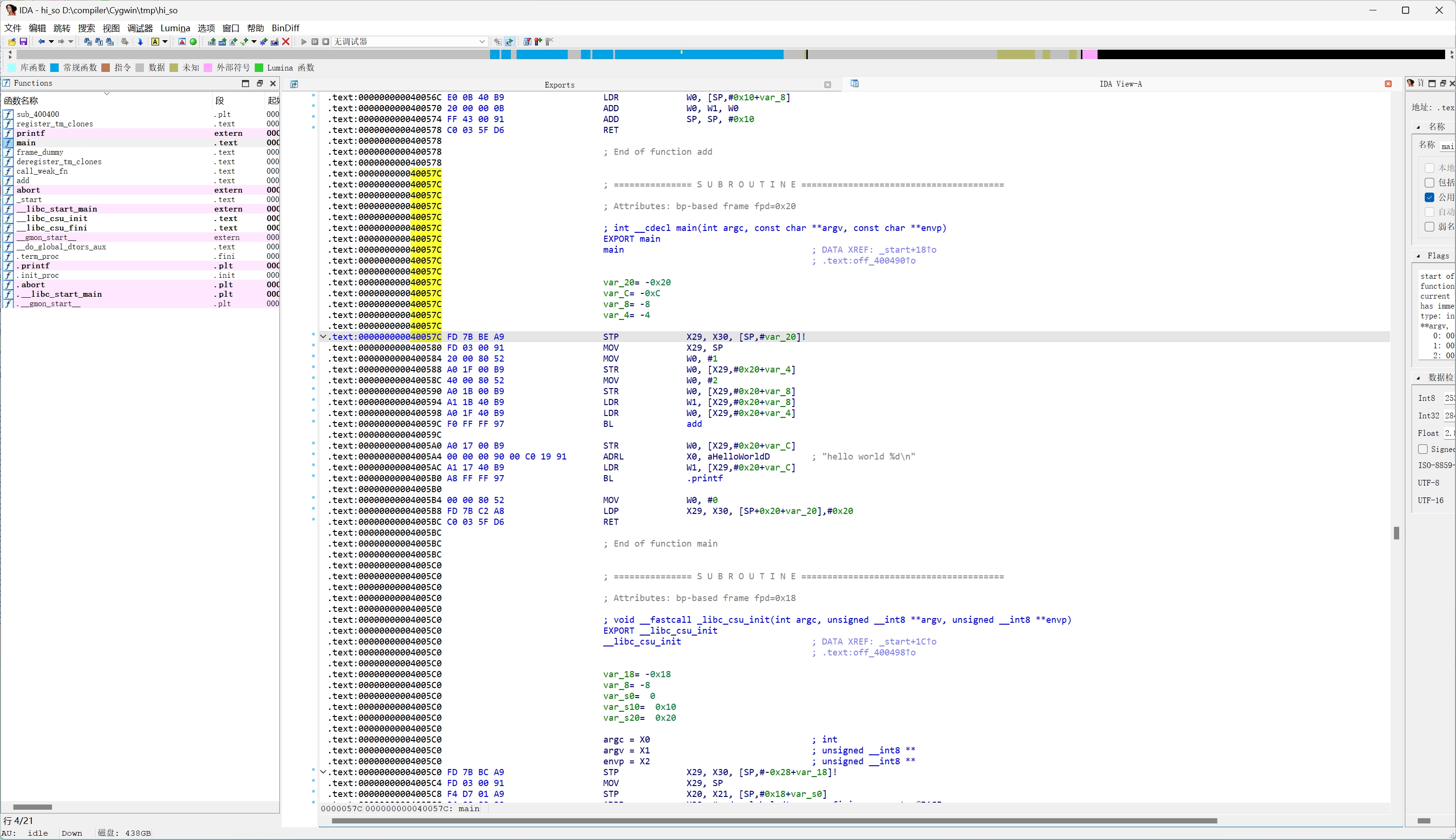Open the BinDiff menu
1456x840 pixels.
pyautogui.click(x=285, y=28)
